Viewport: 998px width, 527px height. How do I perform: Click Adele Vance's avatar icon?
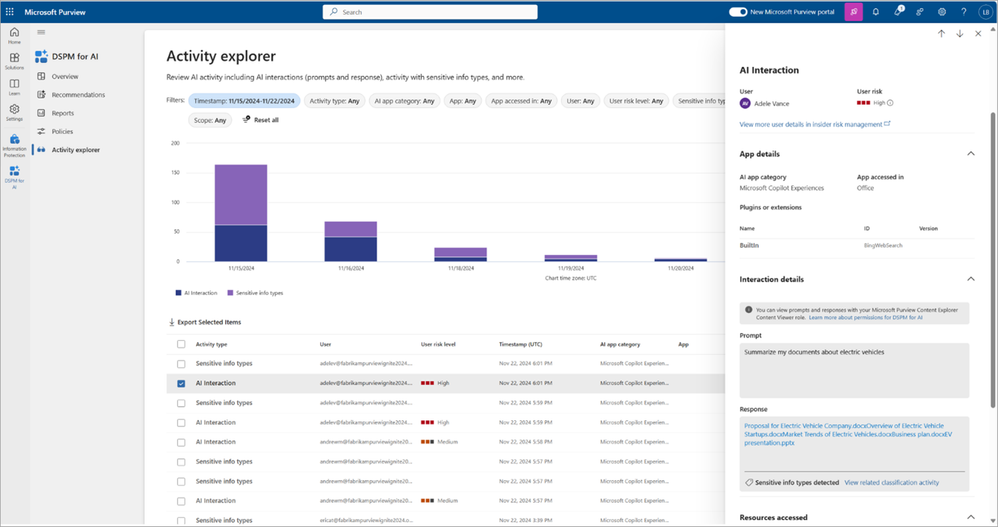[x=745, y=103]
